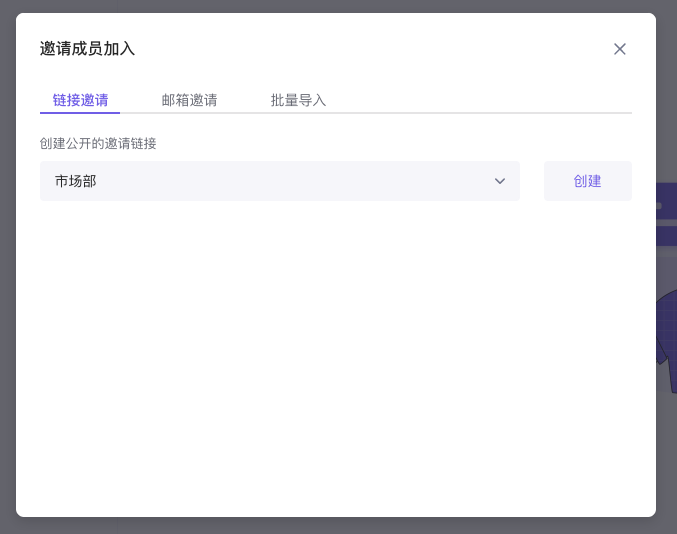The height and width of the screenshot is (534, 677).
Task: Click the purple underline beneath 链接邀请
Action: click(x=80, y=113)
